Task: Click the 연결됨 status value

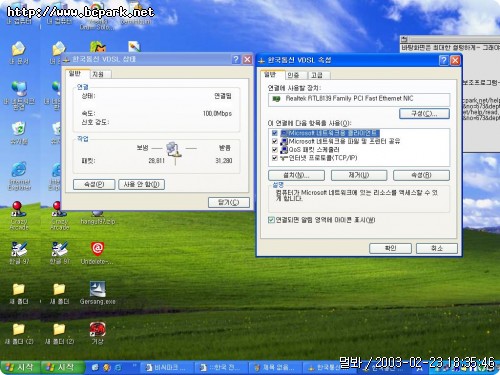Action: (223, 96)
